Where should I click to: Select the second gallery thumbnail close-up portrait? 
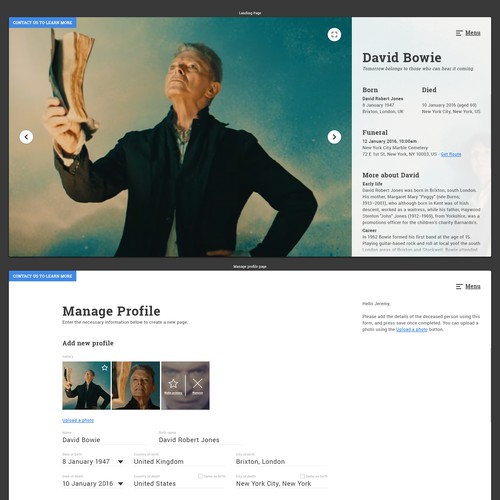pos(136,385)
